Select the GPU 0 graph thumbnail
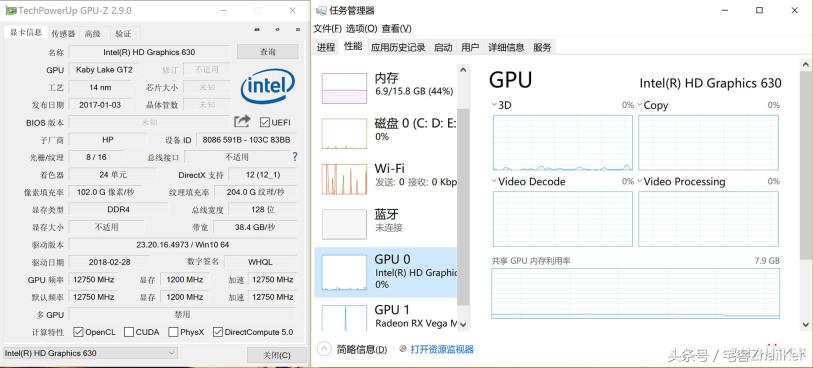Screen dimensions: 813x368 pyautogui.click(x=344, y=272)
